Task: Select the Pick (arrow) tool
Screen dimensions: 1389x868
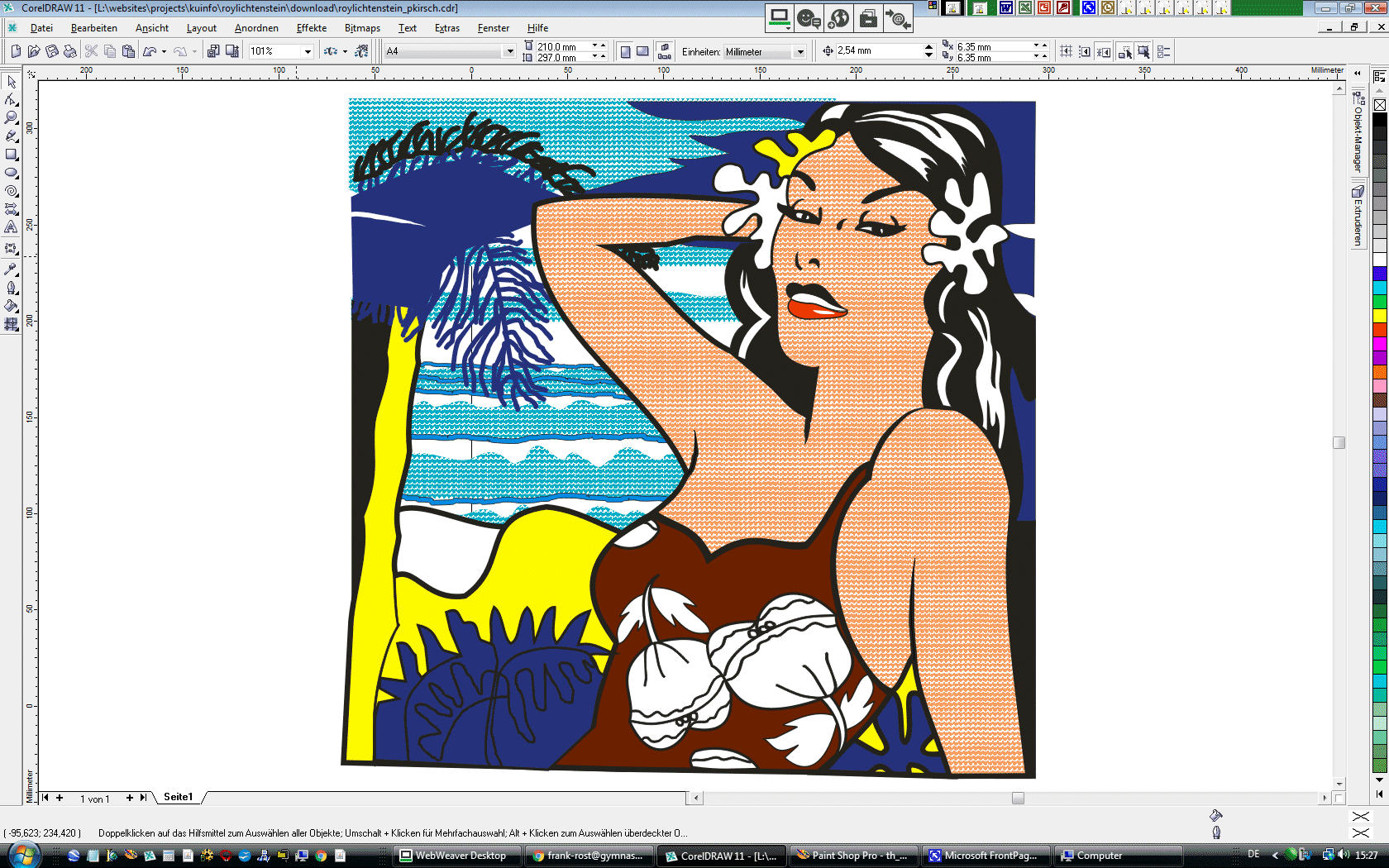Action: tap(12, 81)
